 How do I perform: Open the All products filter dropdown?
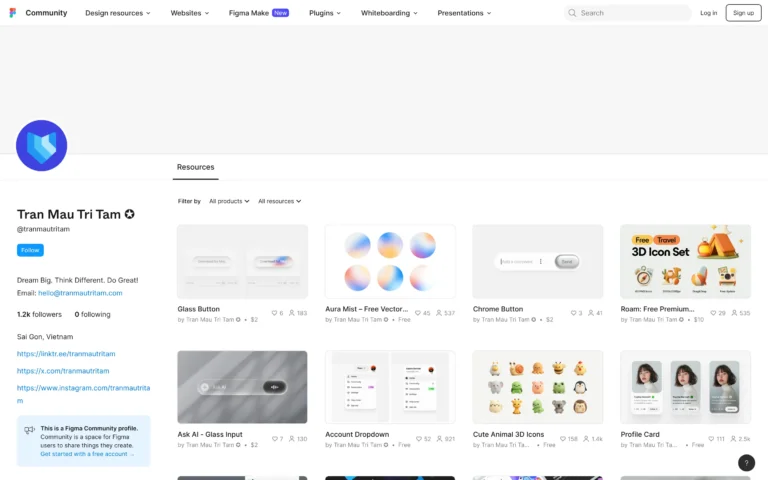229,201
